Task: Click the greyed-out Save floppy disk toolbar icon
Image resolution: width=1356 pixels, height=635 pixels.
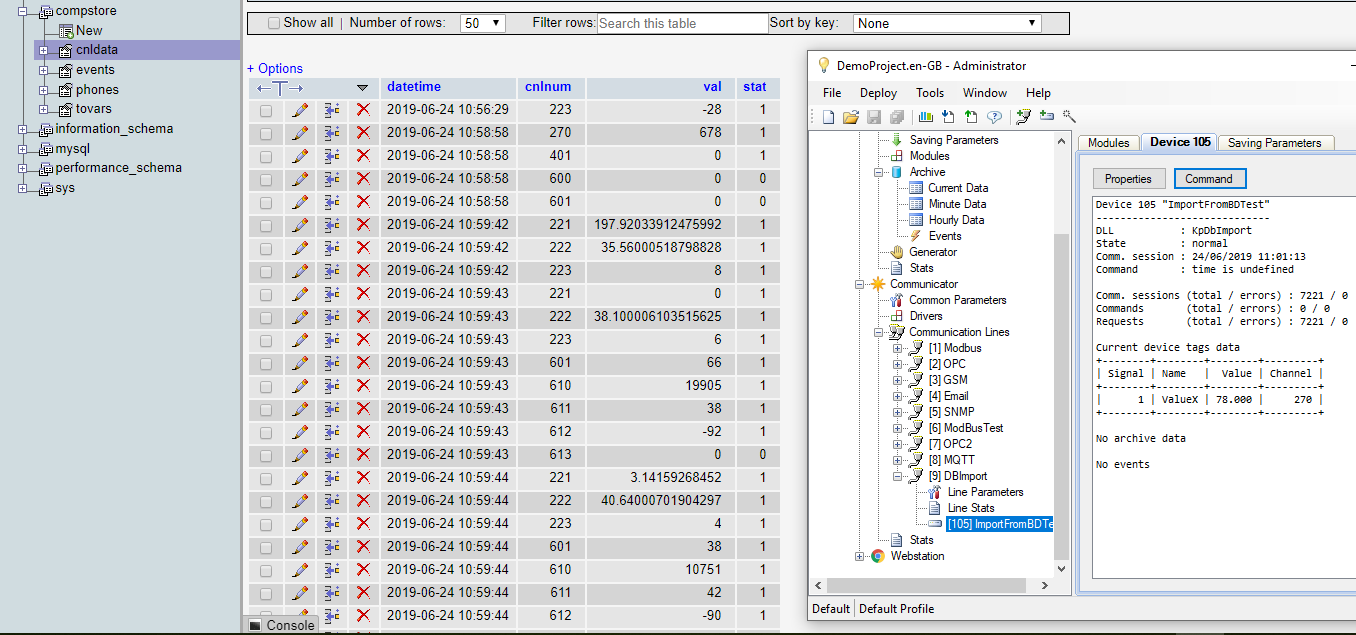Action: [x=874, y=117]
